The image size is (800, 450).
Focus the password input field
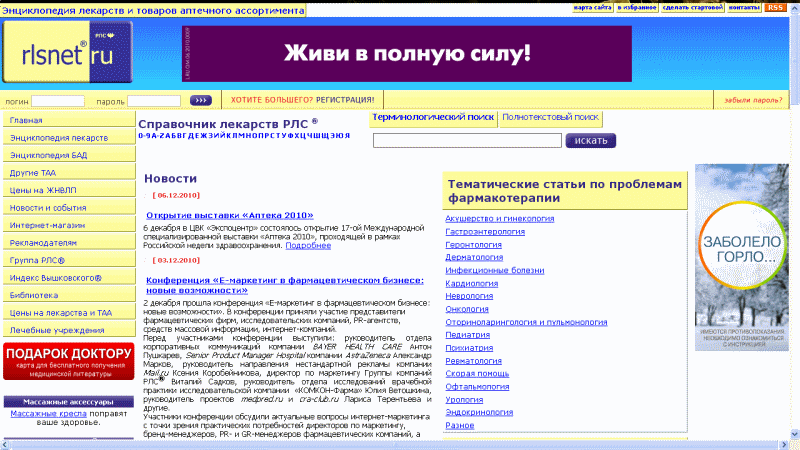154,101
